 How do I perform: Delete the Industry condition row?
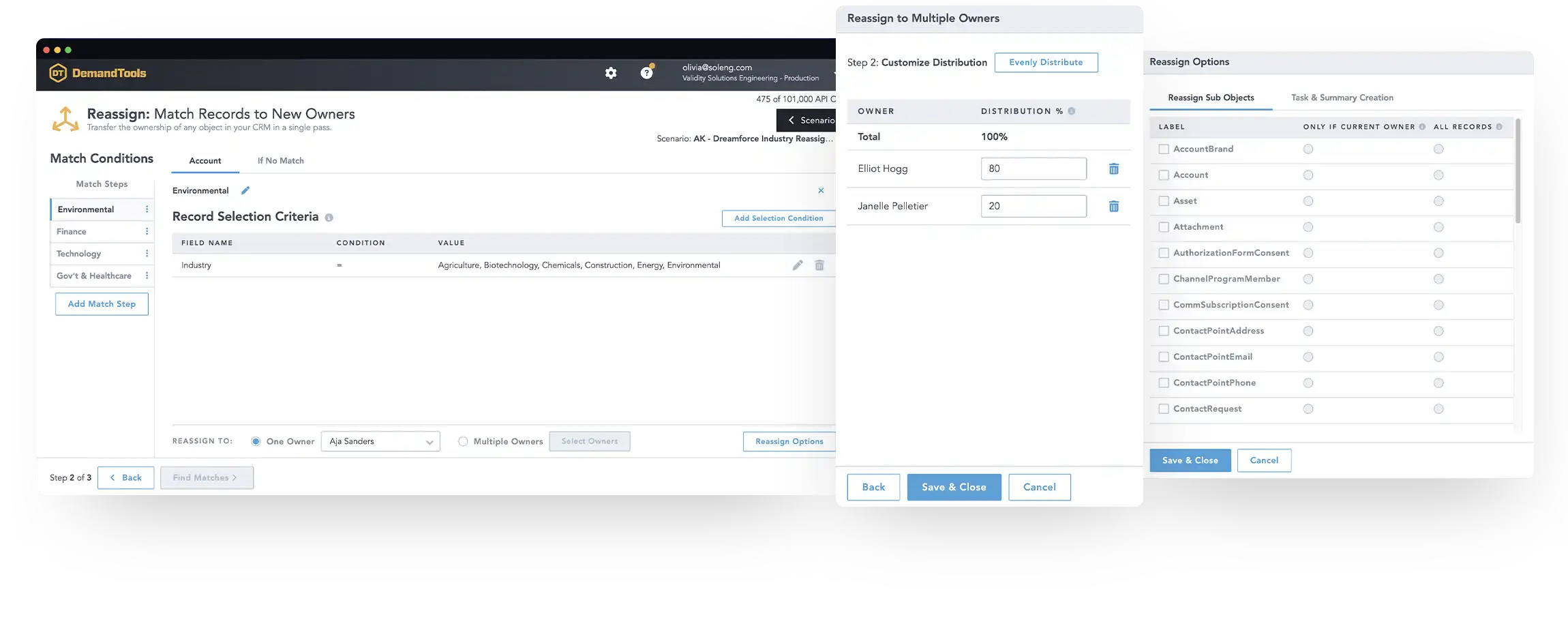click(819, 265)
